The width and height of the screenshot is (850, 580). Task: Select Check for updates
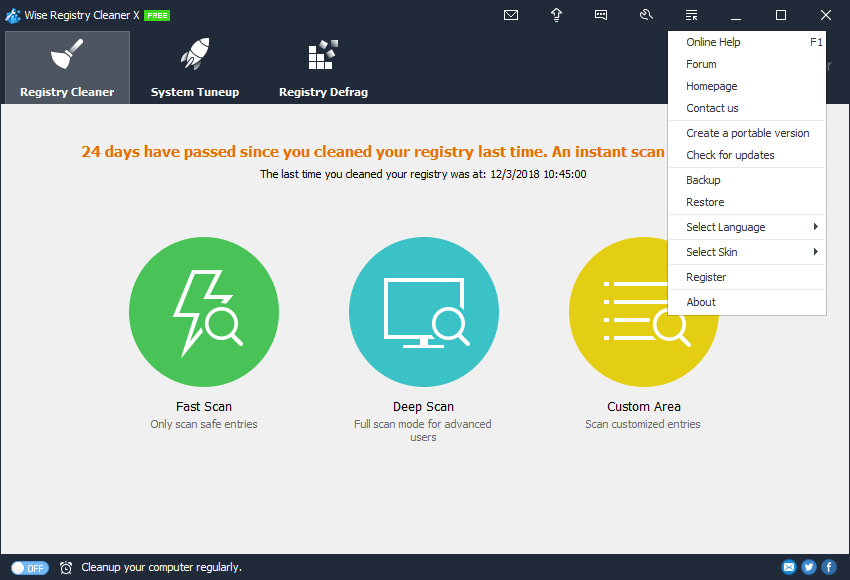click(747, 155)
